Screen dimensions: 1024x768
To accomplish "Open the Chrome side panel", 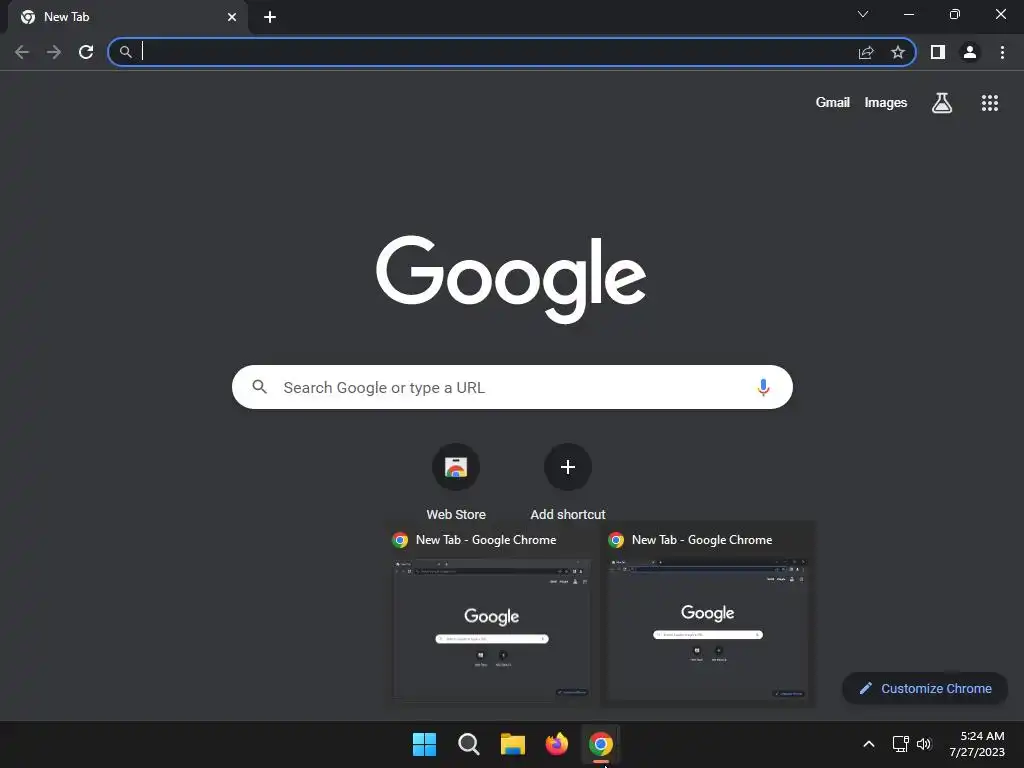I will point(938,52).
